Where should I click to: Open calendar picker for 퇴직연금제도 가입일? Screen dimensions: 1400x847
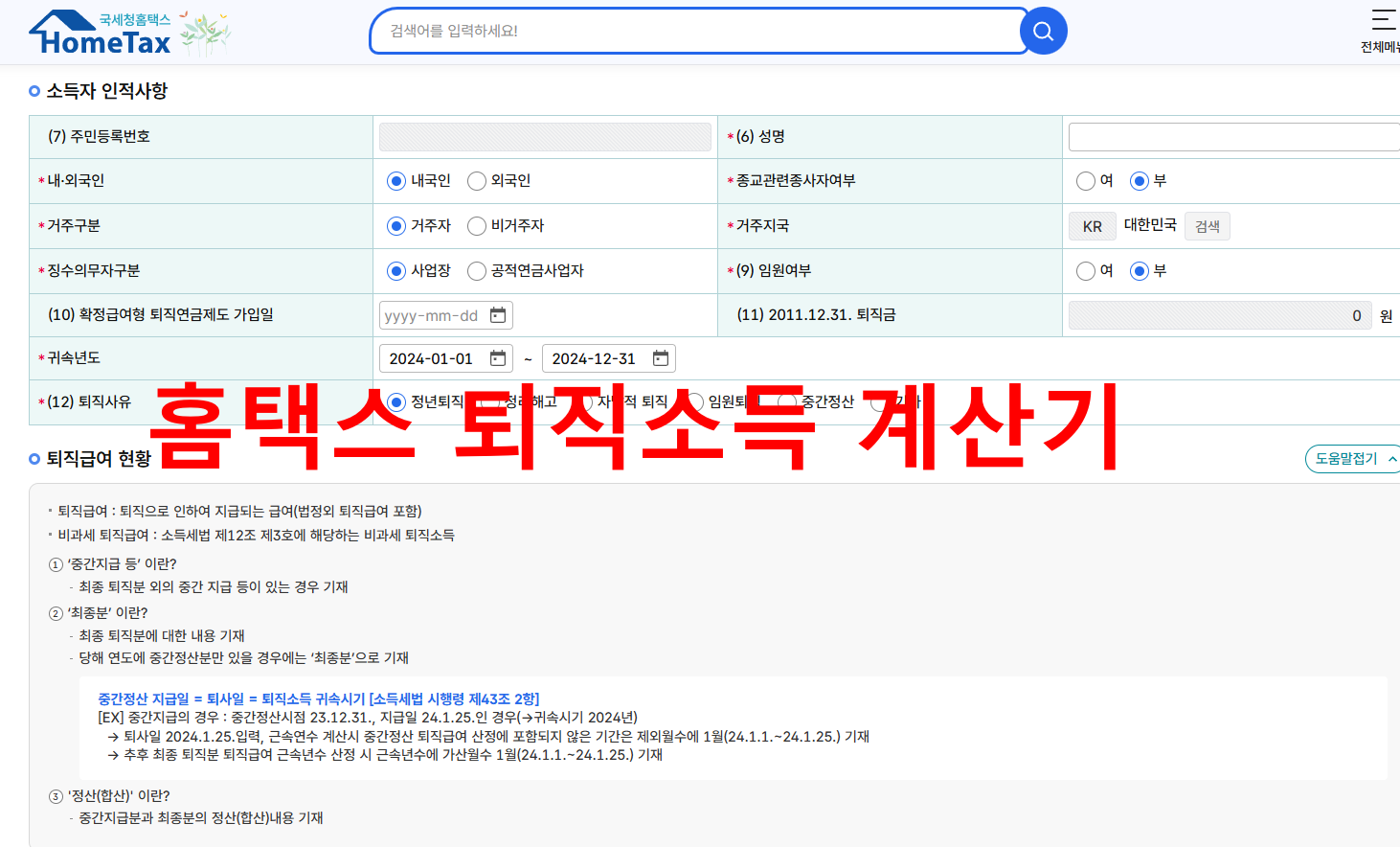coord(498,315)
